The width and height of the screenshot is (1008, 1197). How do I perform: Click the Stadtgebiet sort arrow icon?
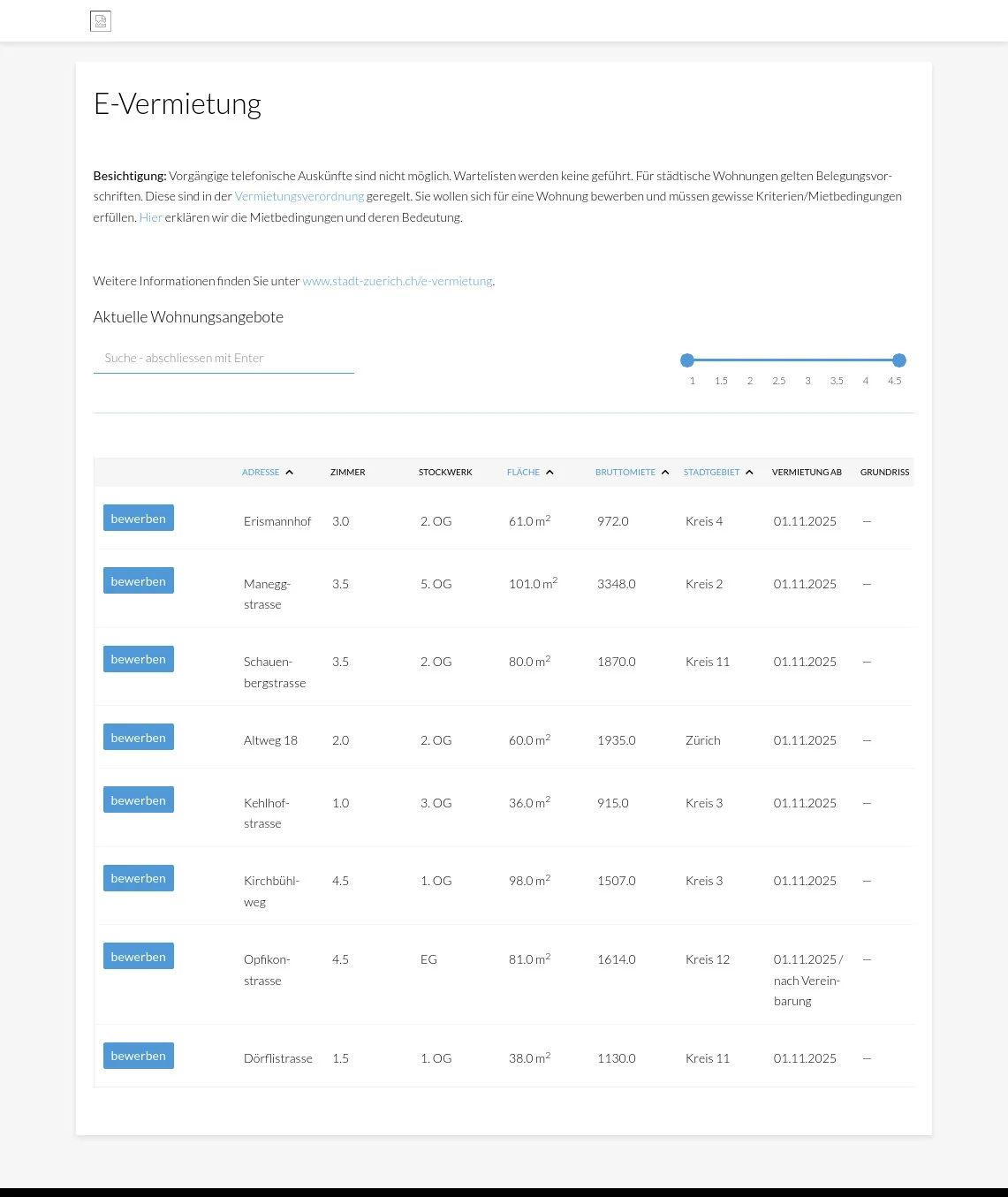(749, 473)
